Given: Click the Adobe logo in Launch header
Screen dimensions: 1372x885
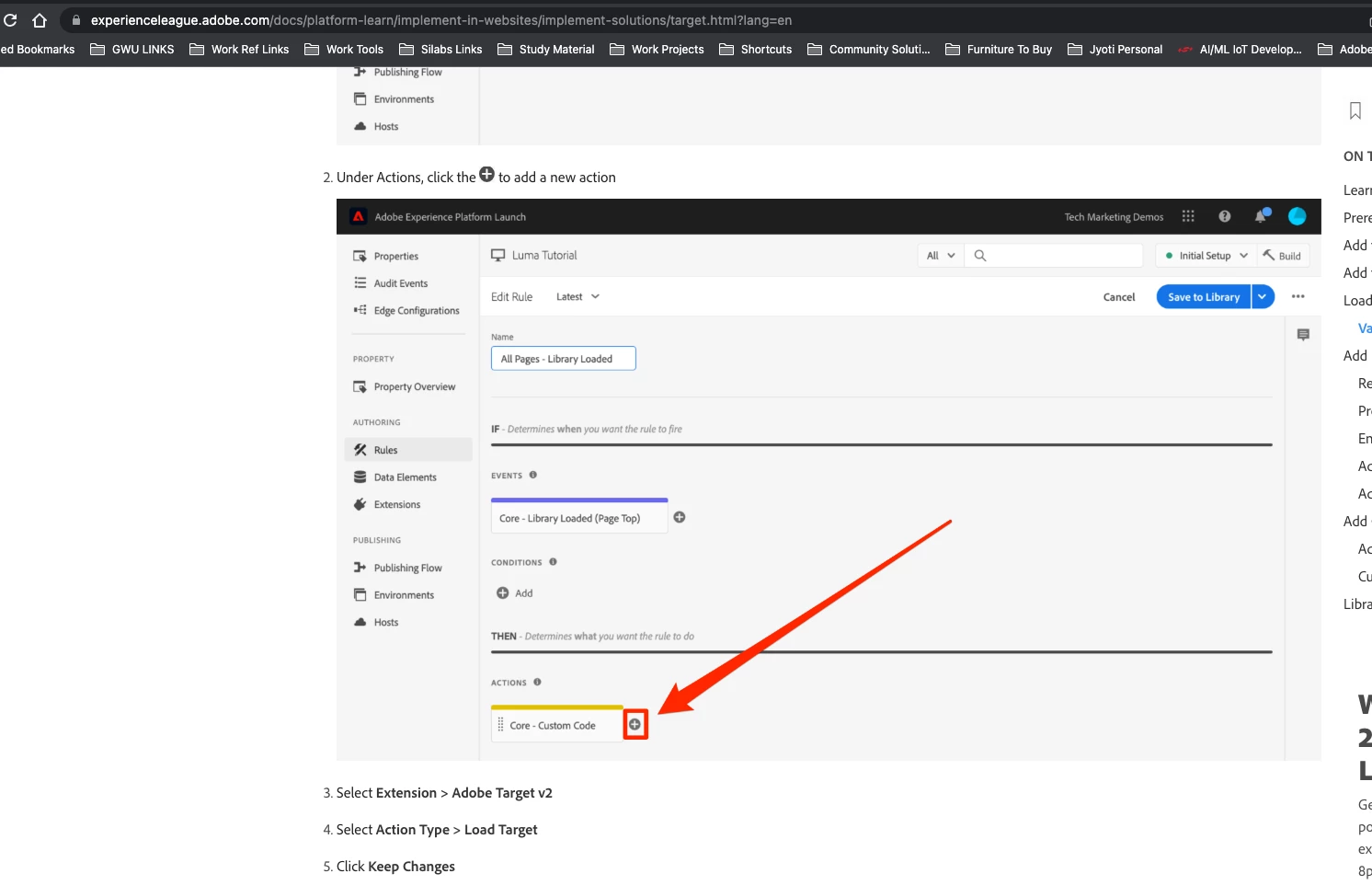Looking at the screenshot, I should pos(359,217).
